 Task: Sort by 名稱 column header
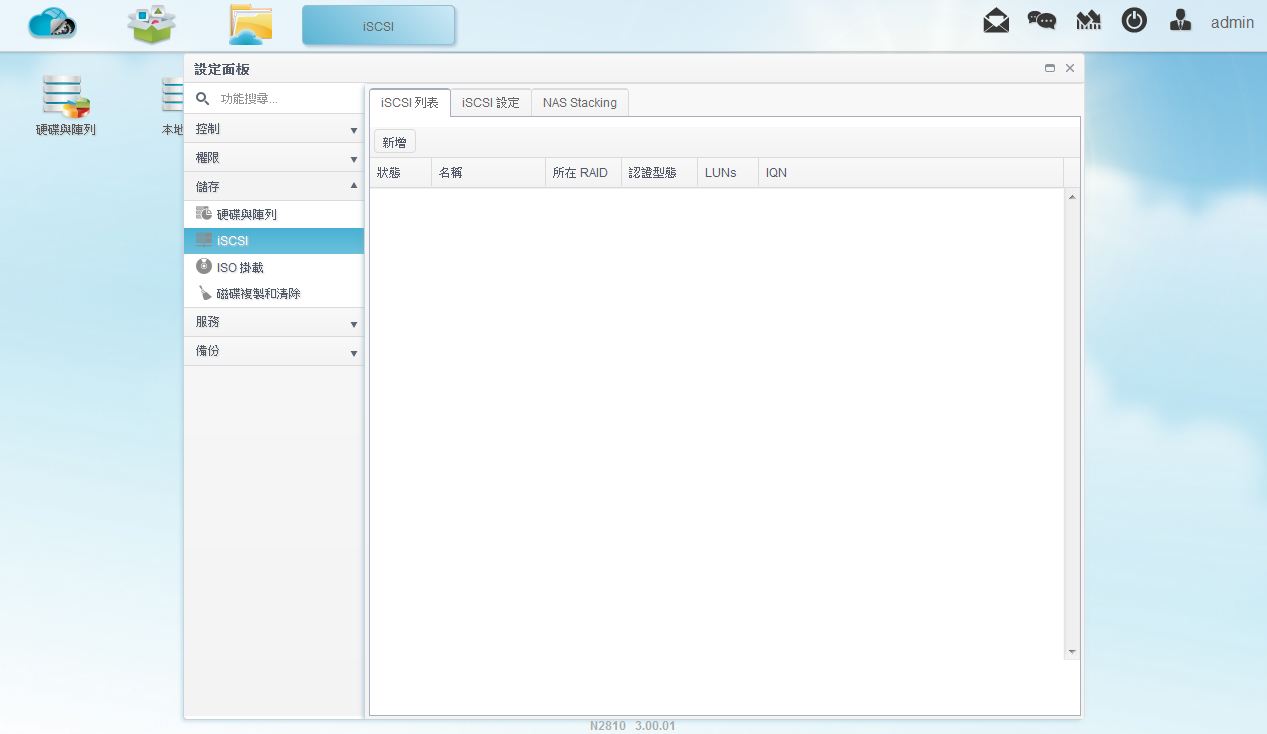tap(489, 173)
